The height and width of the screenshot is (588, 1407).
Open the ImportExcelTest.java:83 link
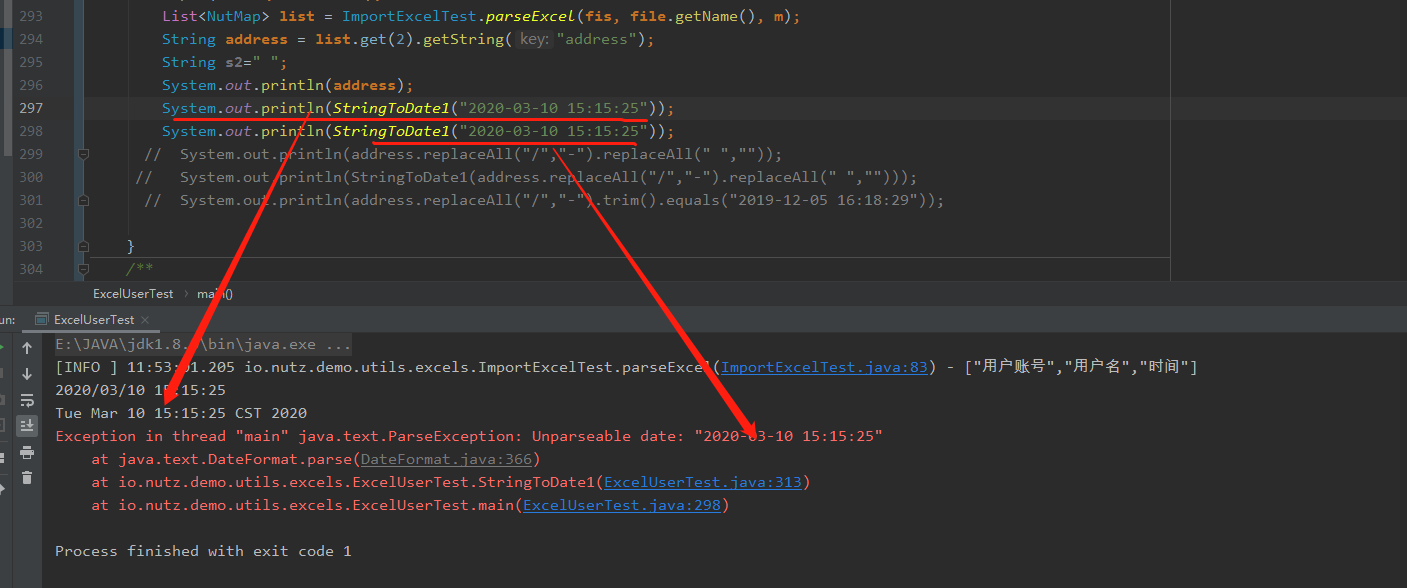[825, 367]
